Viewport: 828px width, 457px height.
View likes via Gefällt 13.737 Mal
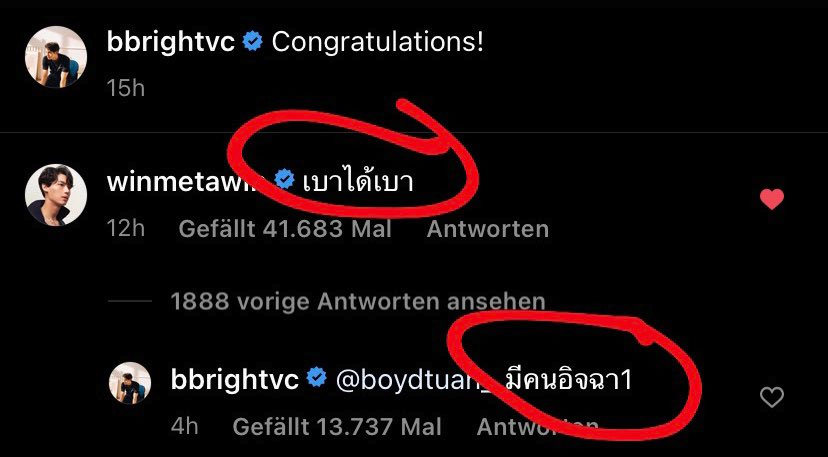tap(337, 427)
